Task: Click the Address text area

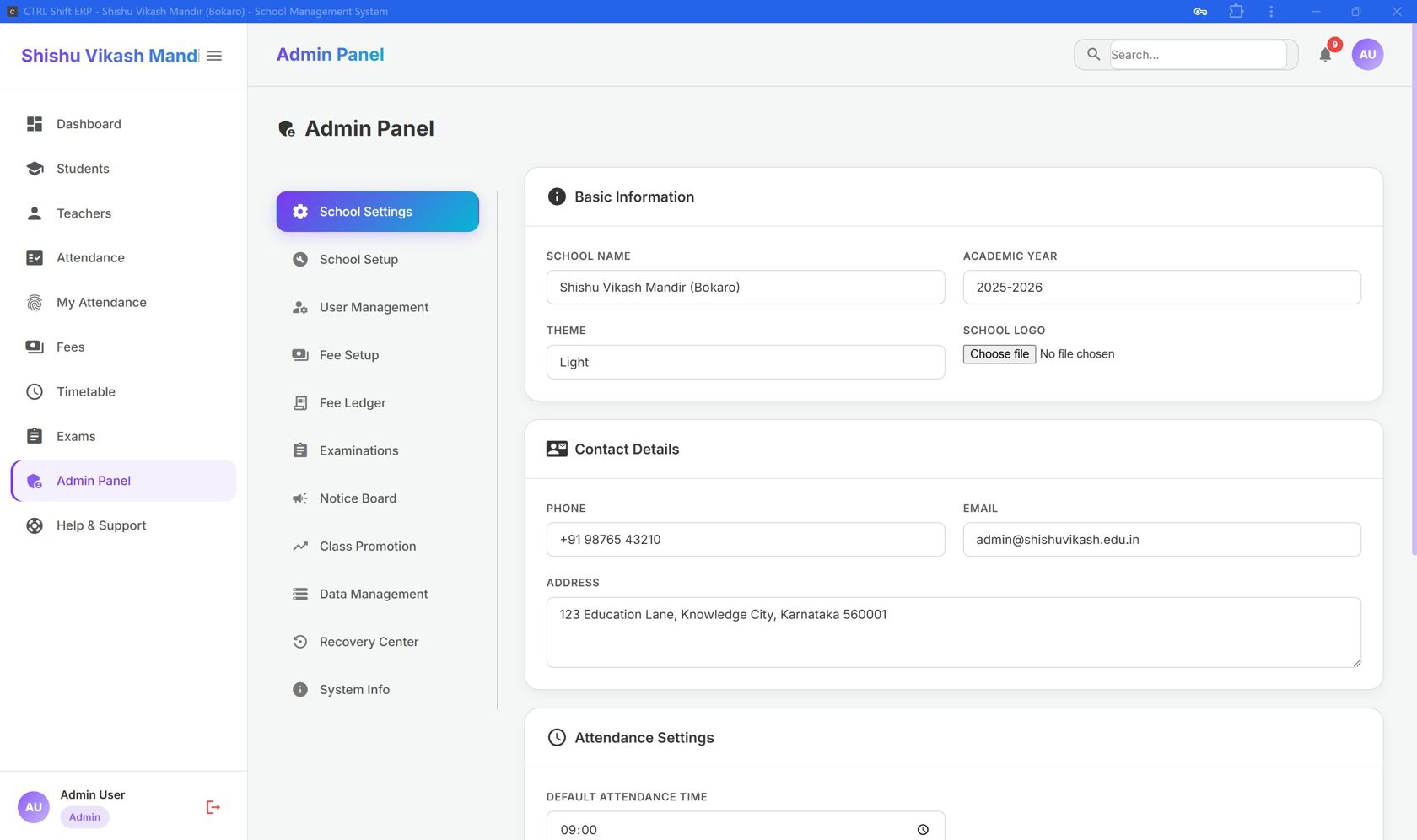Action: (953, 633)
